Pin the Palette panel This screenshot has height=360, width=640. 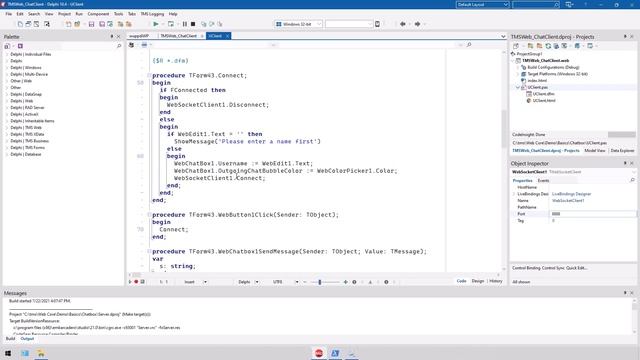(112, 37)
